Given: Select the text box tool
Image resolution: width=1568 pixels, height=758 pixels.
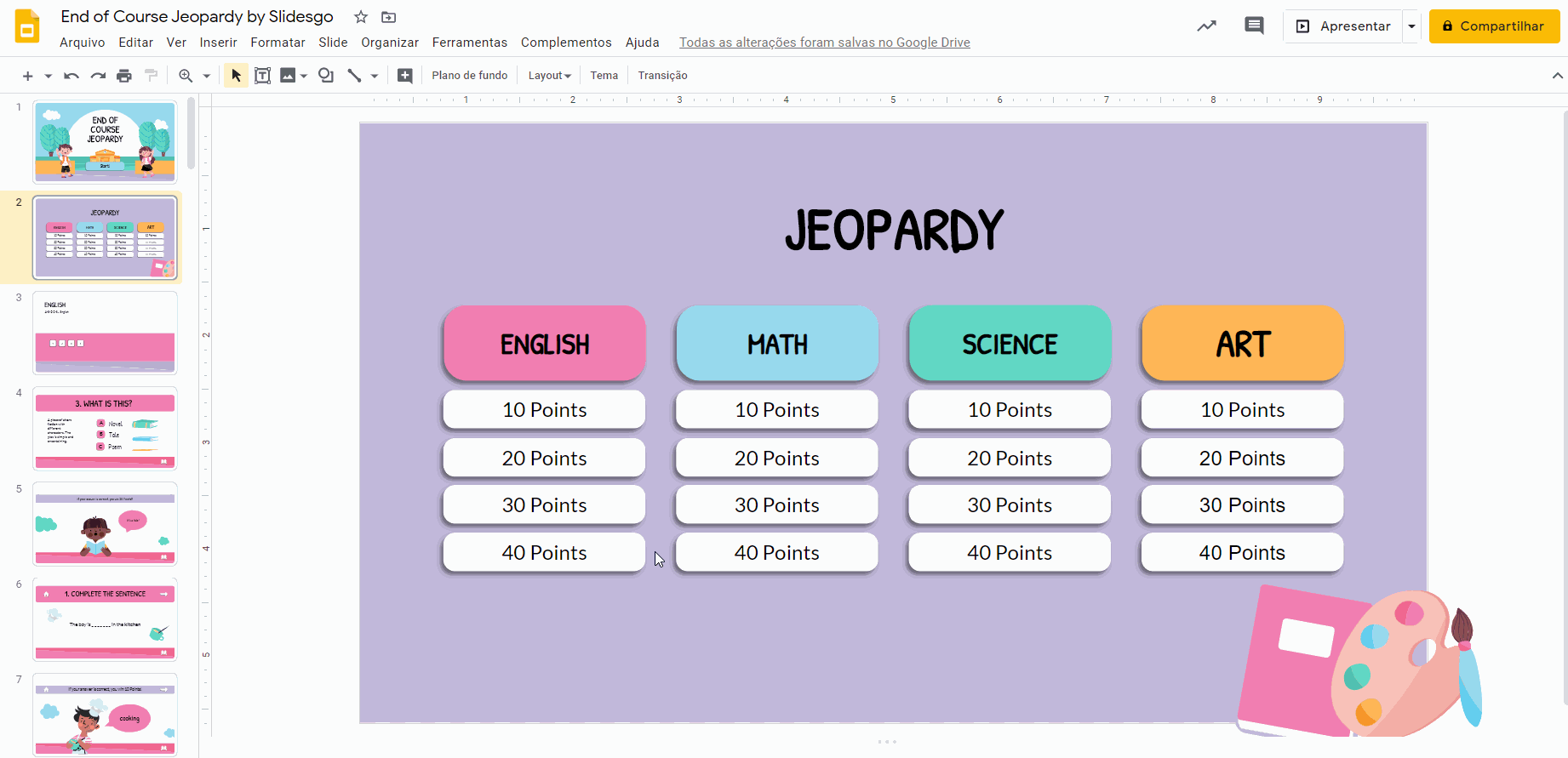Looking at the screenshot, I should (263, 76).
